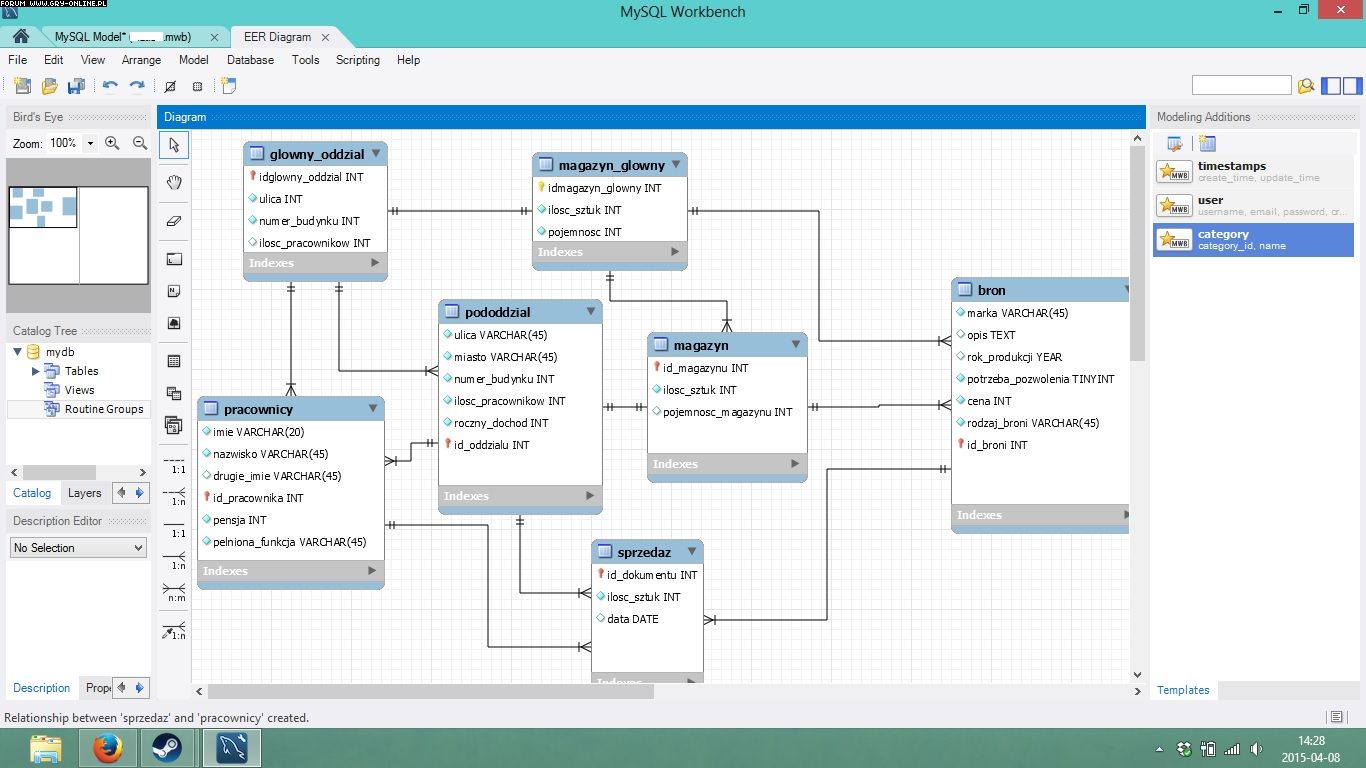Collapse the mydb schema tree node
This screenshot has width=1366, height=768.
[x=17, y=352]
